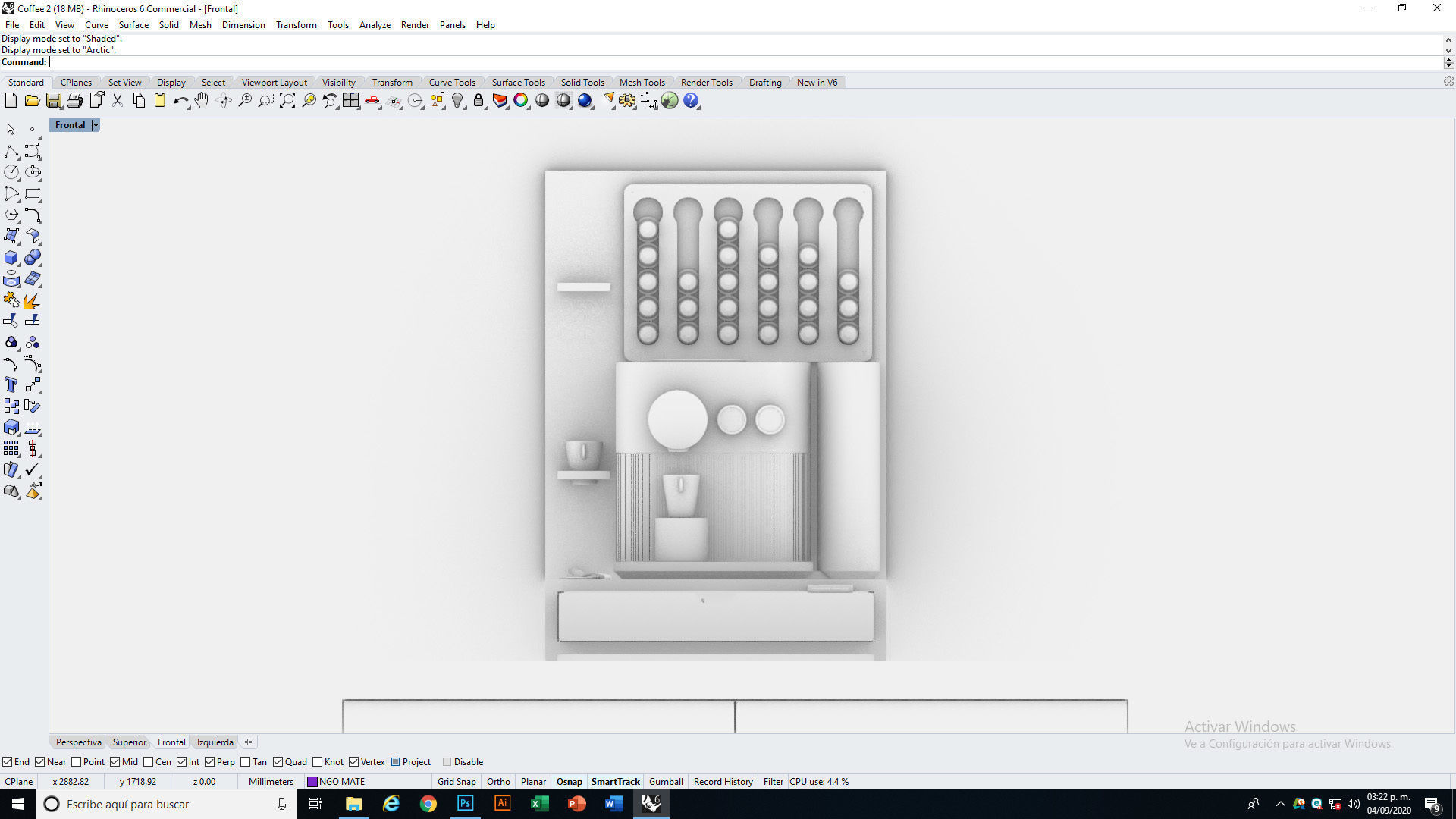The width and height of the screenshot is (1456, 819).
Task: Click the padlock Lock Objects icon
Action: [479, 101]
